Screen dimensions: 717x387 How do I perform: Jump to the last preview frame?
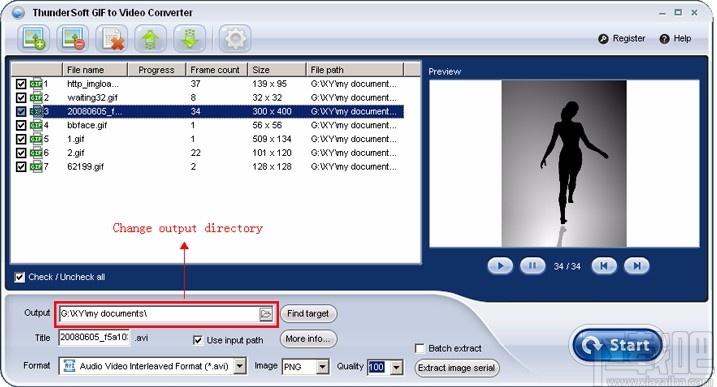click(637, 266)
